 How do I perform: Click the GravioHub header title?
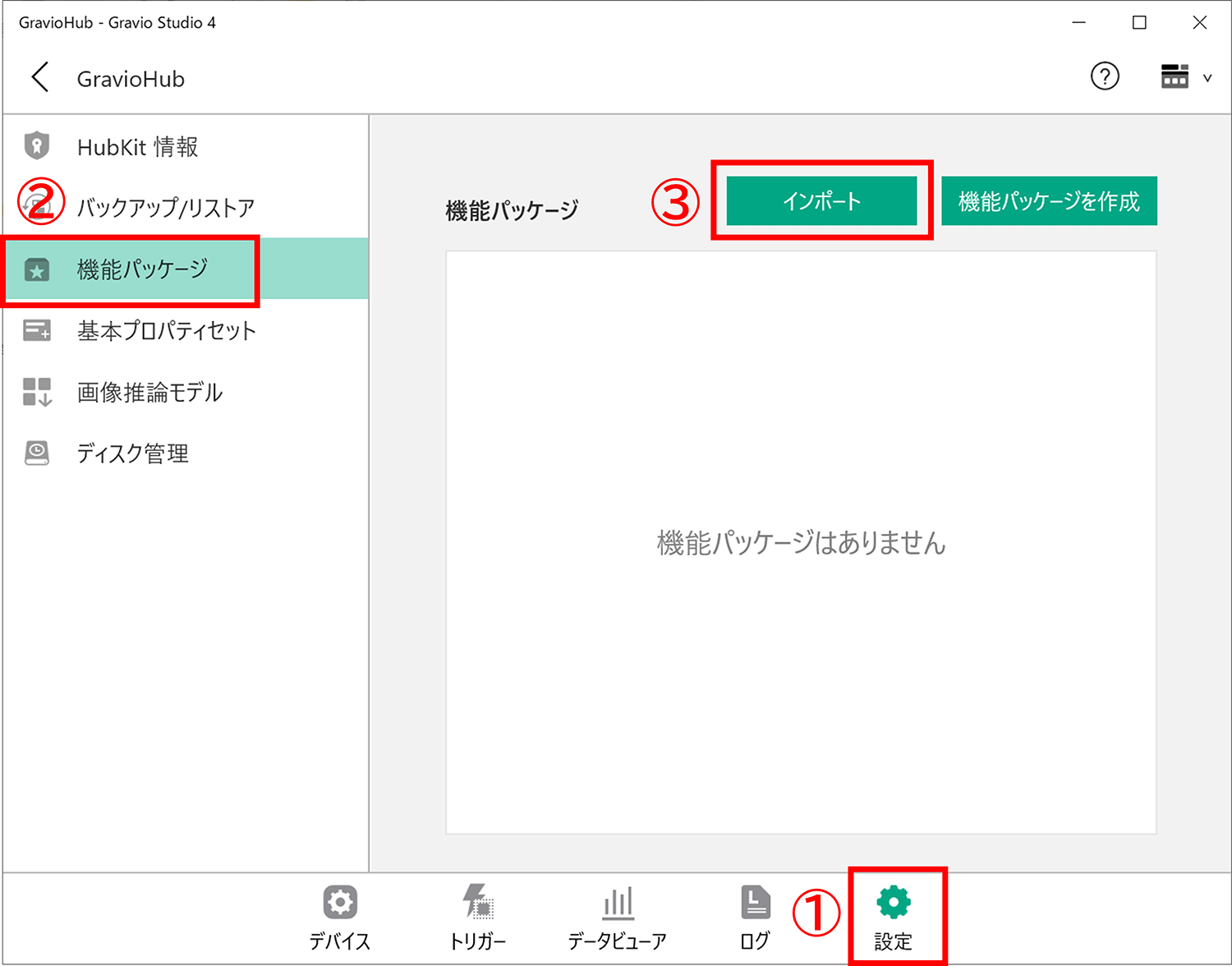pos(131,79)
